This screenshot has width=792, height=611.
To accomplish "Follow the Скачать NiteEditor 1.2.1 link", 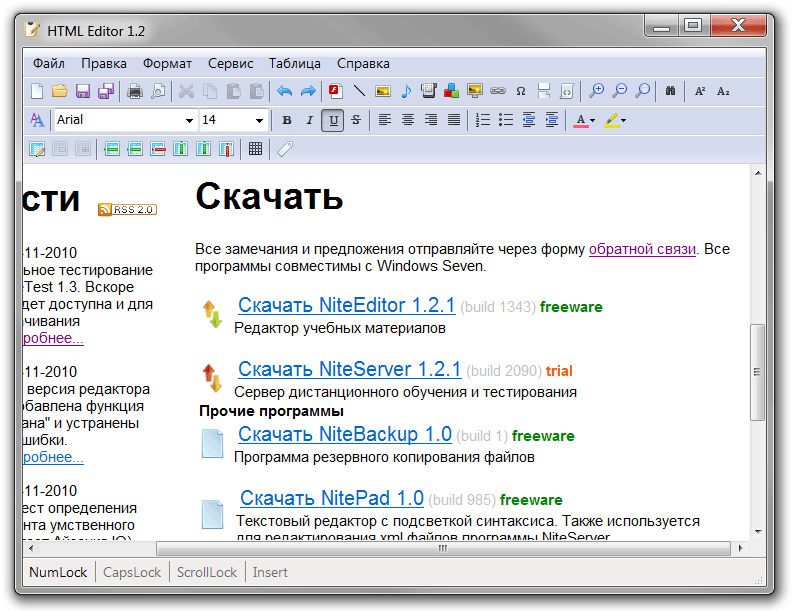I will click(346, 305).
